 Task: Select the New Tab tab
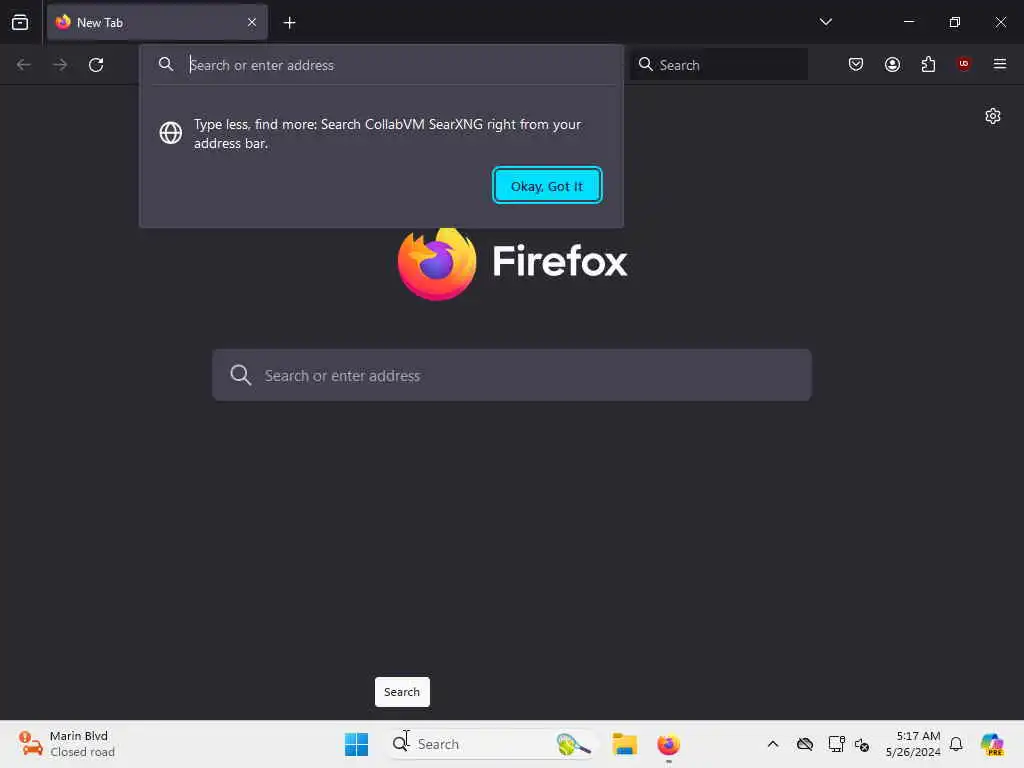click(x=157, y=22)
